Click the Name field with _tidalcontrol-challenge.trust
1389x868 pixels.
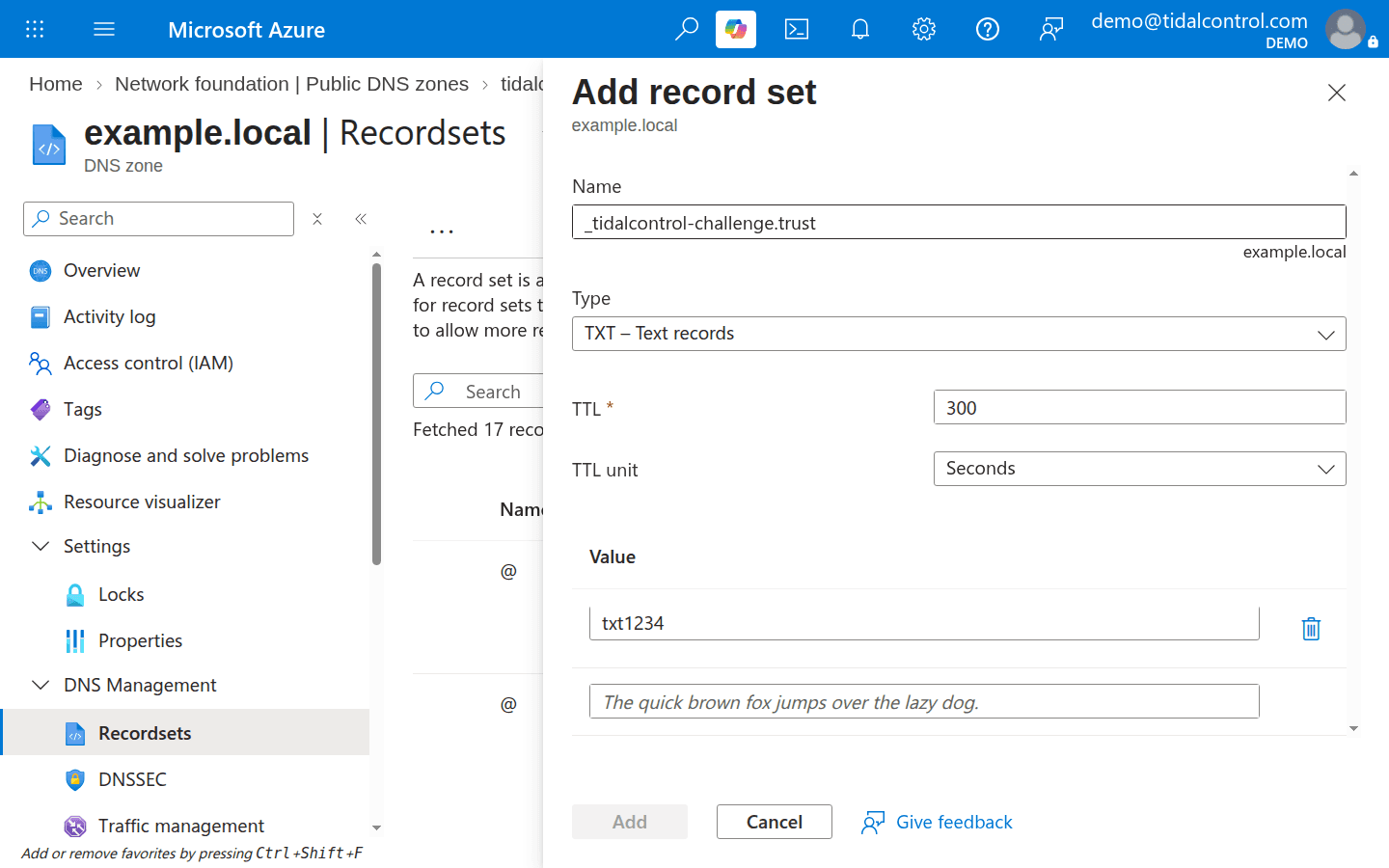(959, 222)
